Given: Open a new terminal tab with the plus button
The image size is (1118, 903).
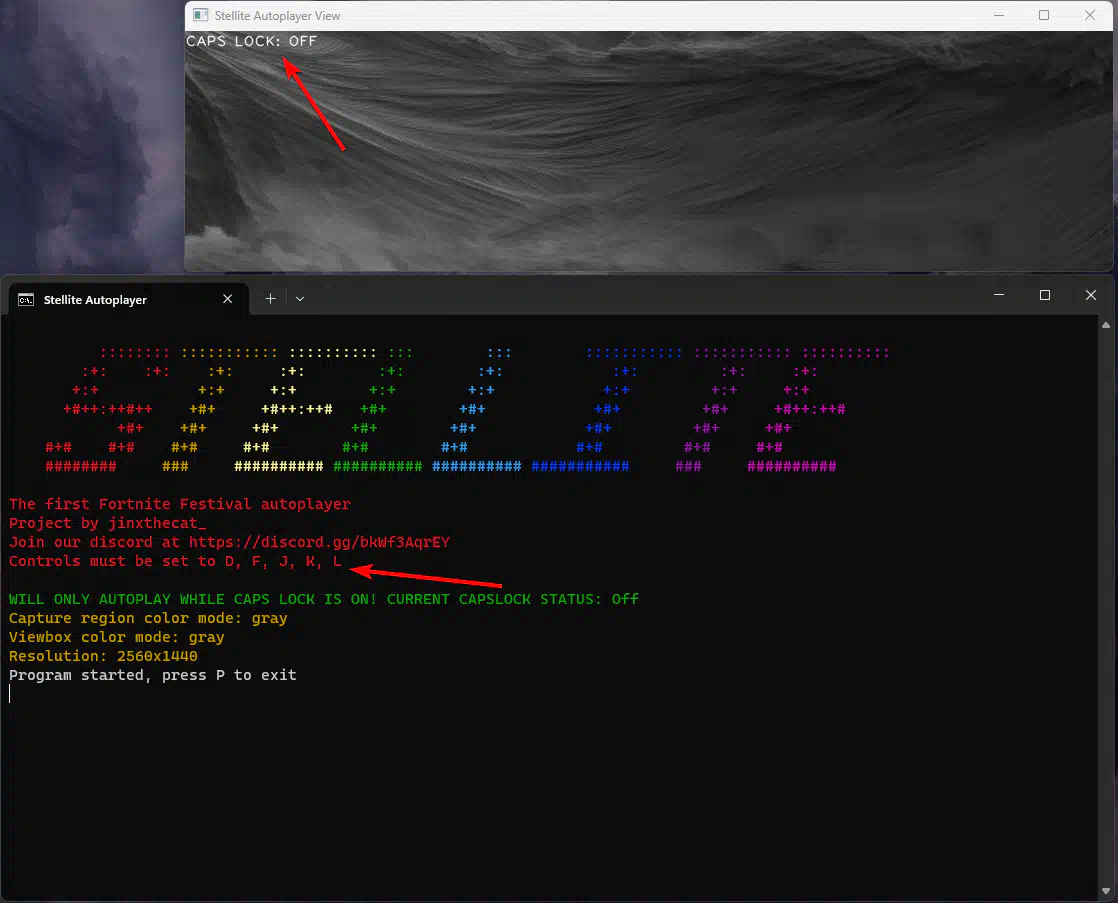Looking at the screenshot, I should coord(270,298).
